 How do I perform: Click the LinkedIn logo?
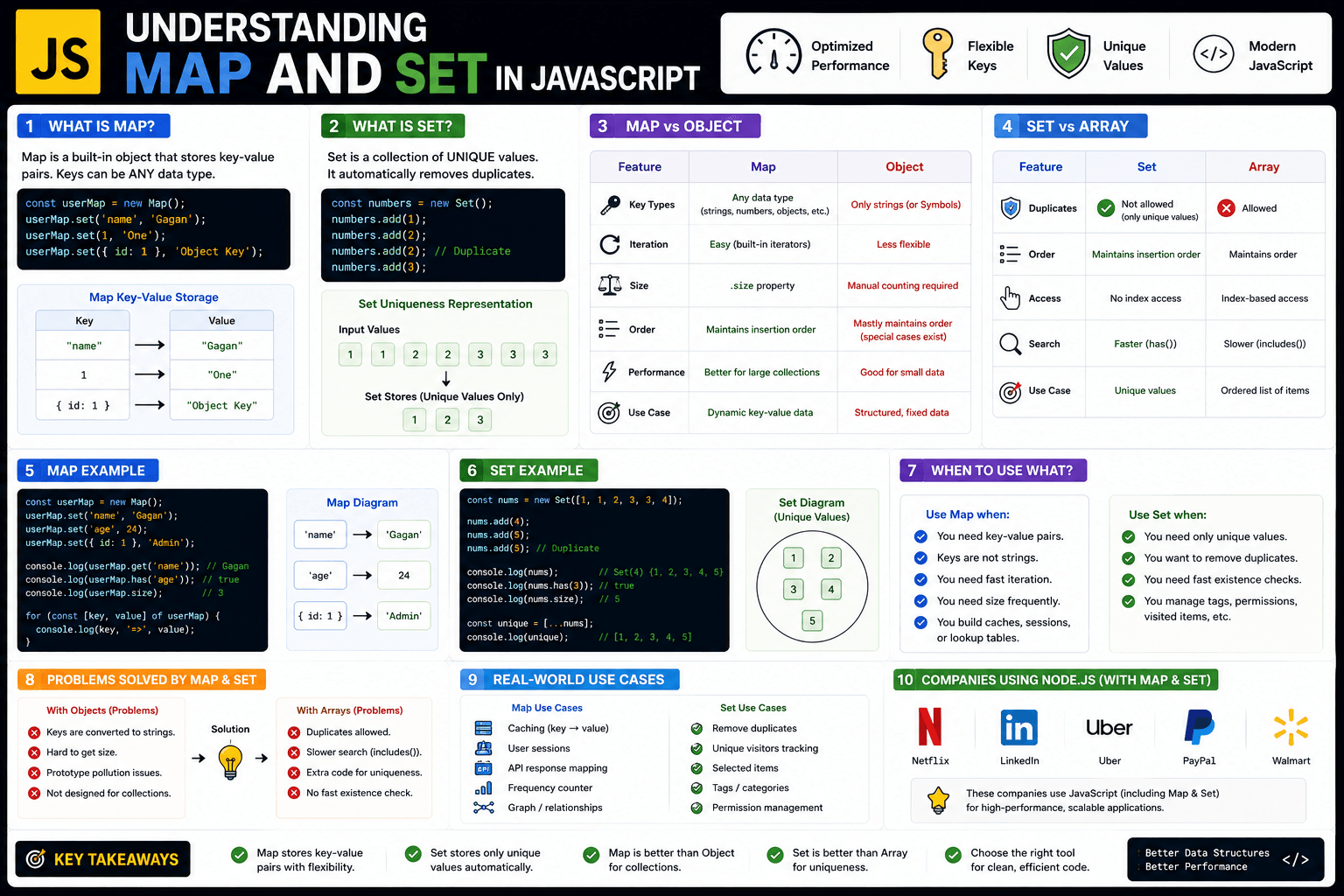tap(1019, 727)
